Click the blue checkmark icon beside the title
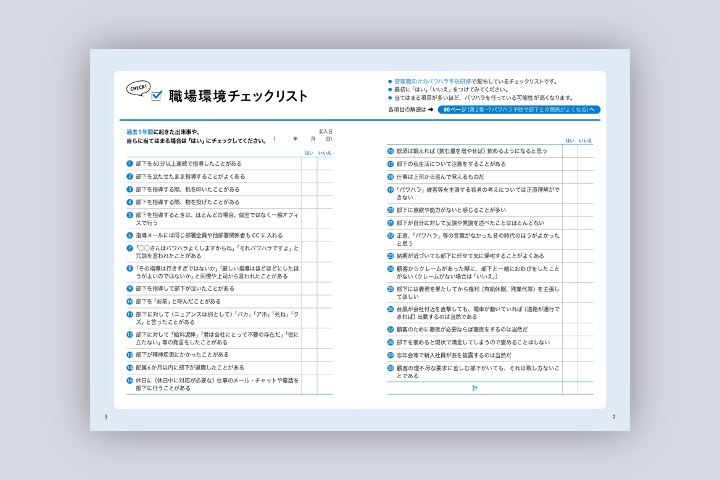Viewport: 720px width, 480px height. [157, 95]
